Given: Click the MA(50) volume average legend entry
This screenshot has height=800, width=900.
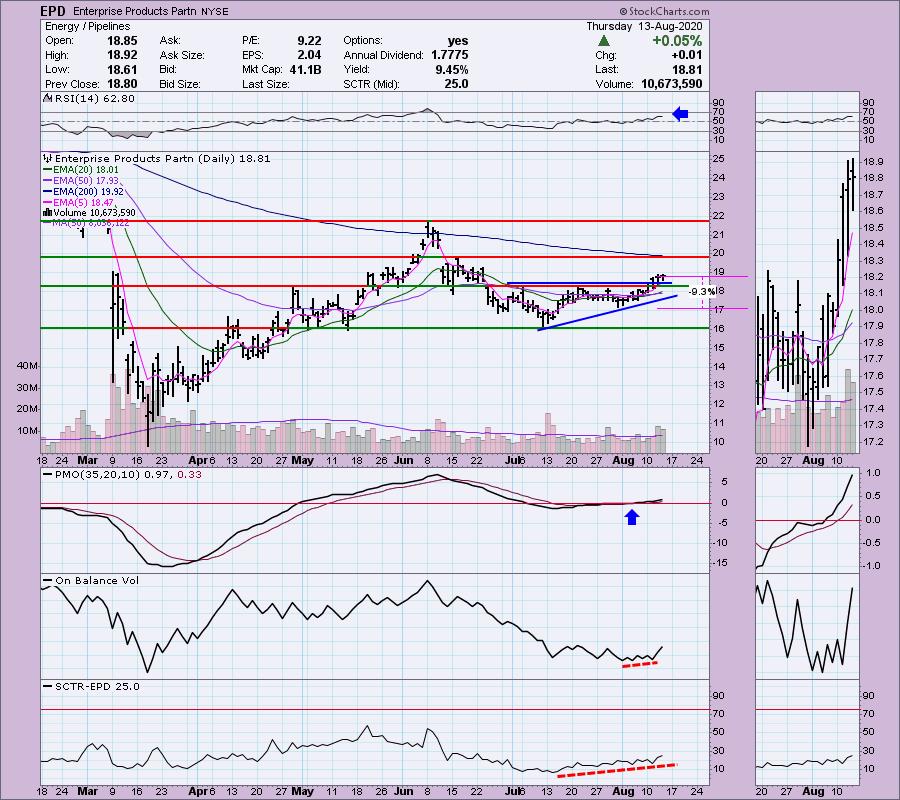Looking at the screenshot, I should tap(86, 223).
